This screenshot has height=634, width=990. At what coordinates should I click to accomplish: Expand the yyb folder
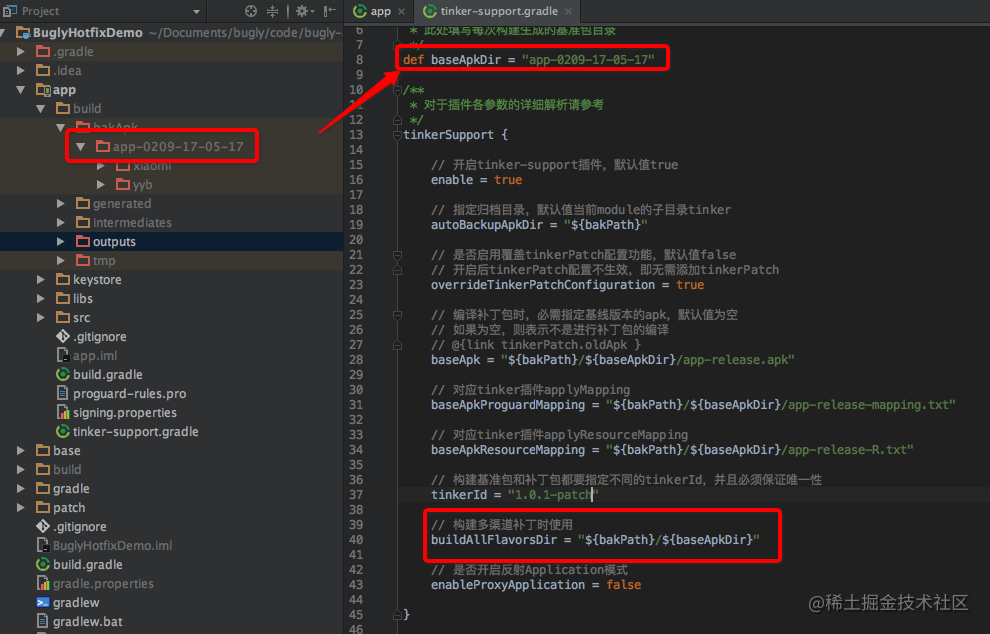pos(101,184)
